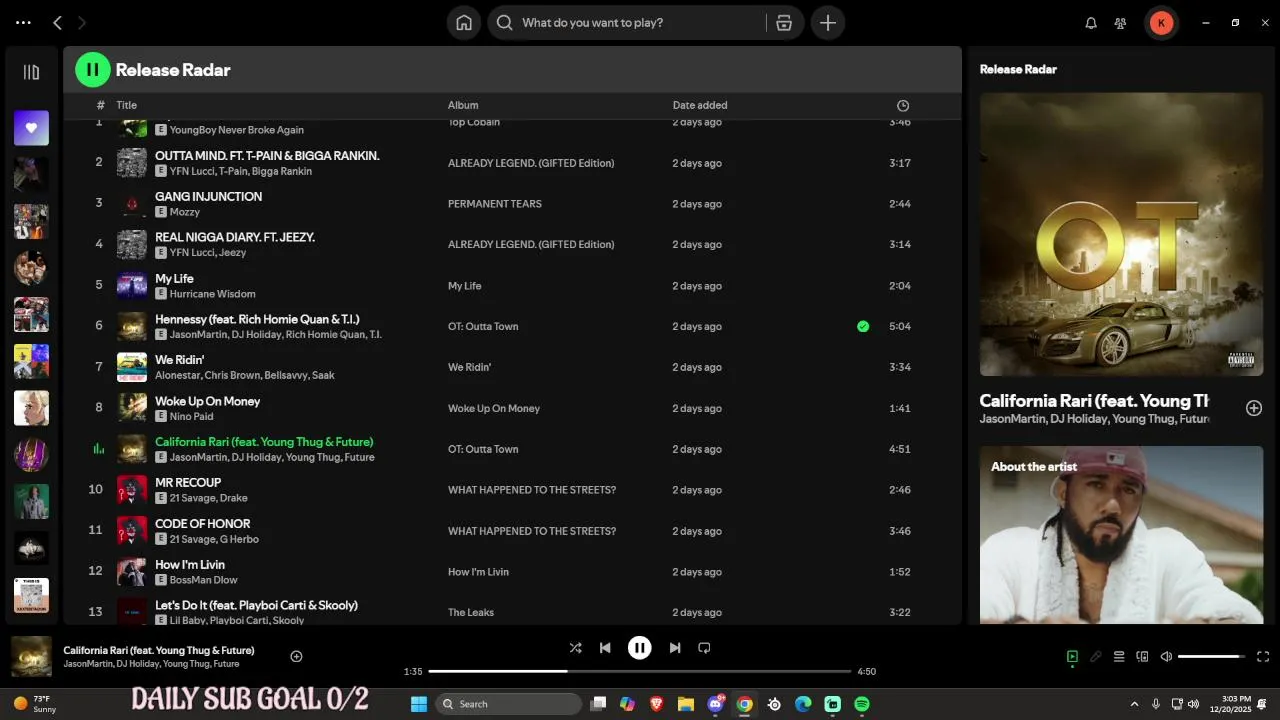Skip to next track
This screenshot has width=1280, height=720.
(675, 648)
